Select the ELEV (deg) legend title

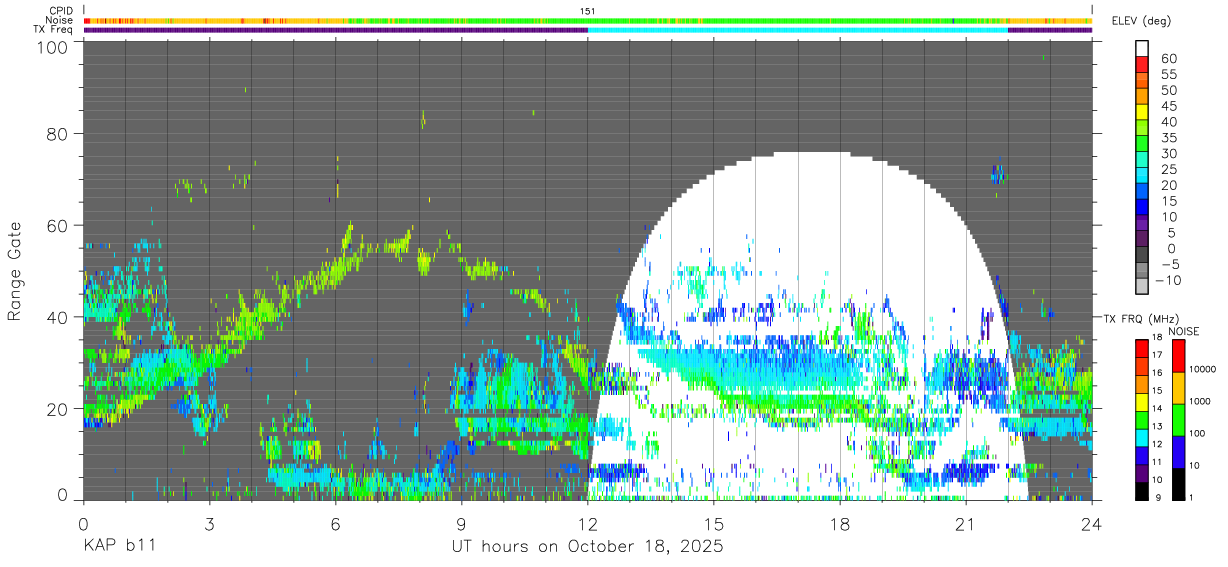tap(1141, 21)
